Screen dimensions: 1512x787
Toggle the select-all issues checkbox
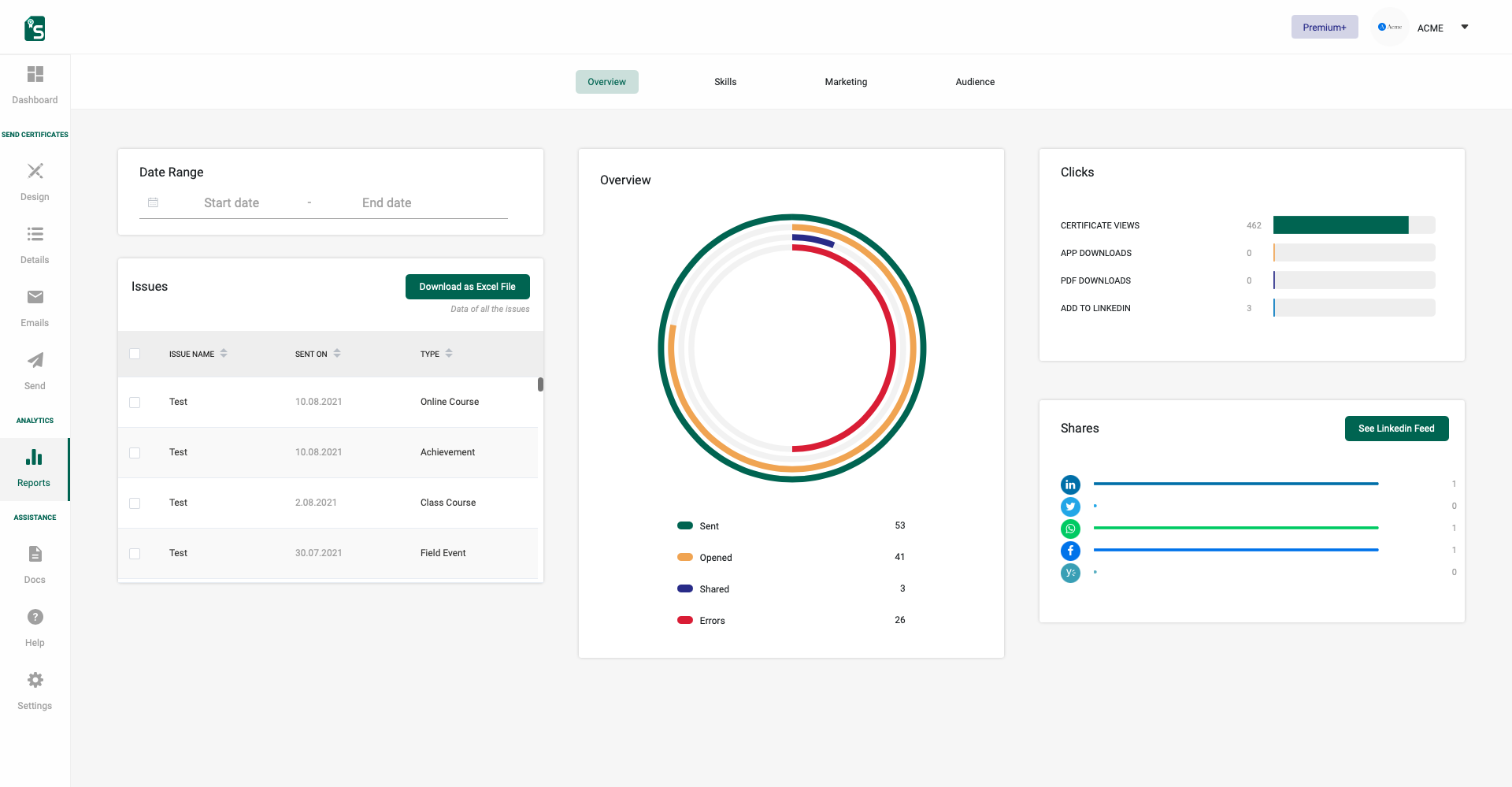tap(135, 354)
